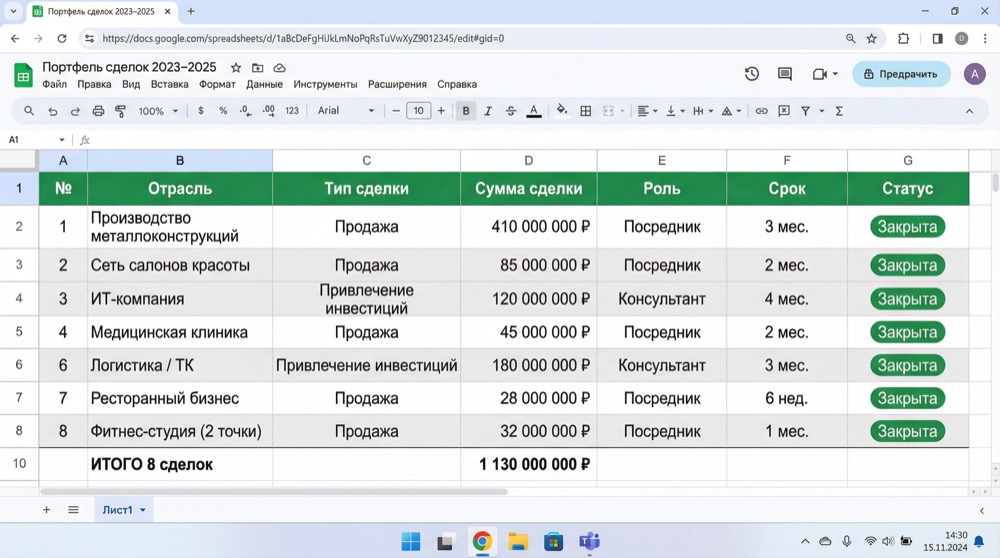Select column D header

click(529, 161)
